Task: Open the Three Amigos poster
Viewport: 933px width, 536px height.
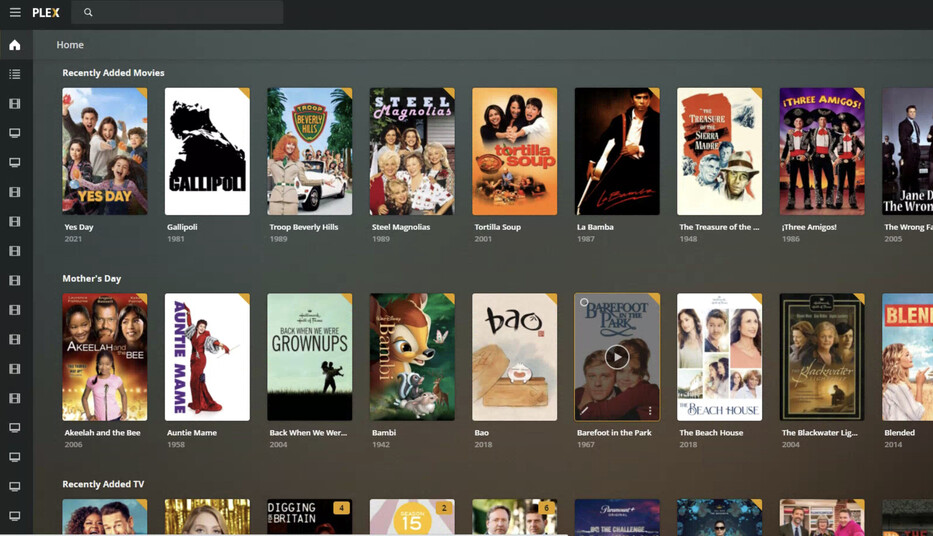Action: pyautogui.click(x=822, y=151)
